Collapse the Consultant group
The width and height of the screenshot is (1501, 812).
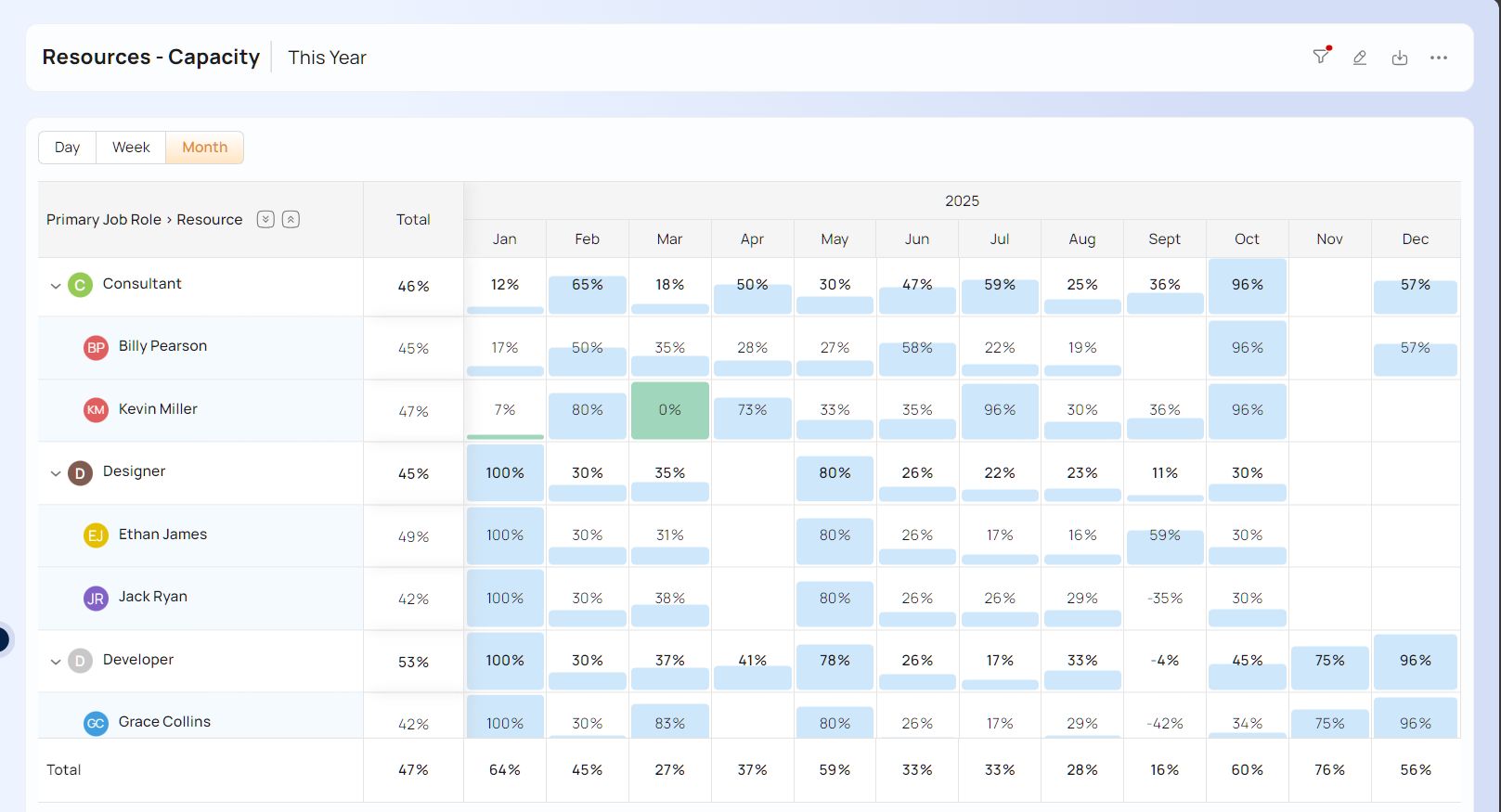coord(56,286)
